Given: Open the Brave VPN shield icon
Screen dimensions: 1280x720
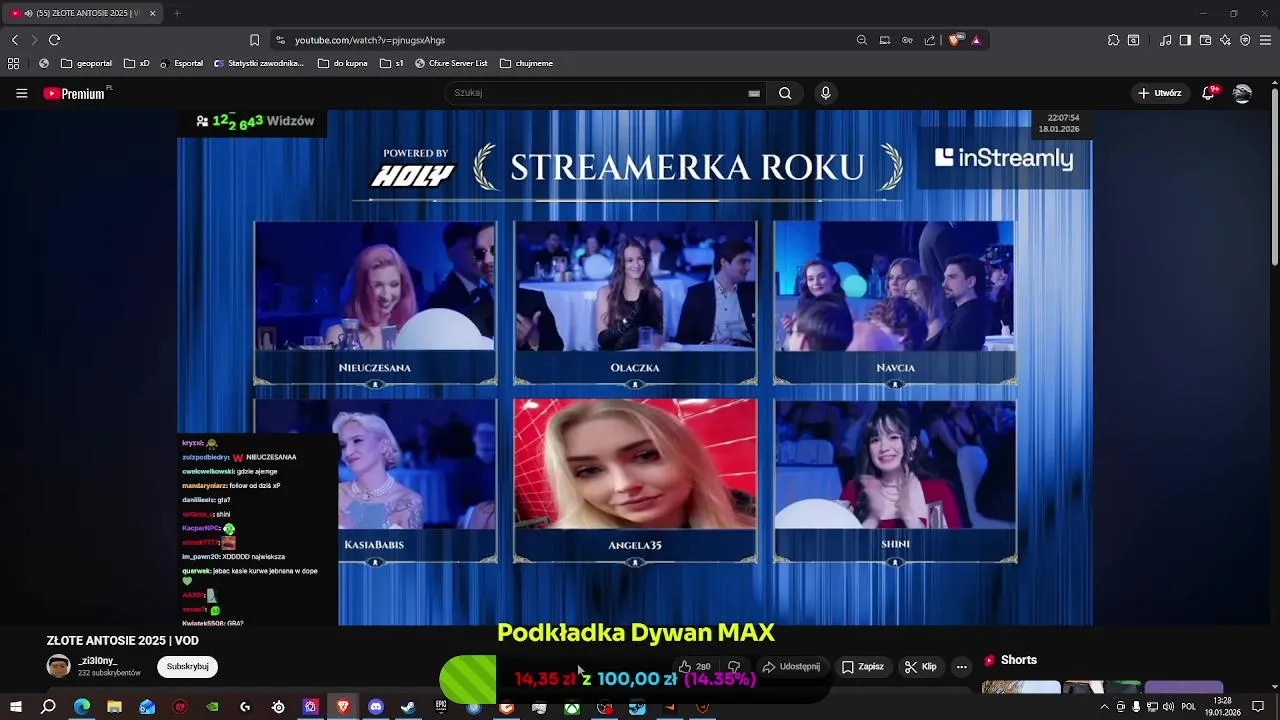Looking at the screenshot, I should (x=1245, y=40).
